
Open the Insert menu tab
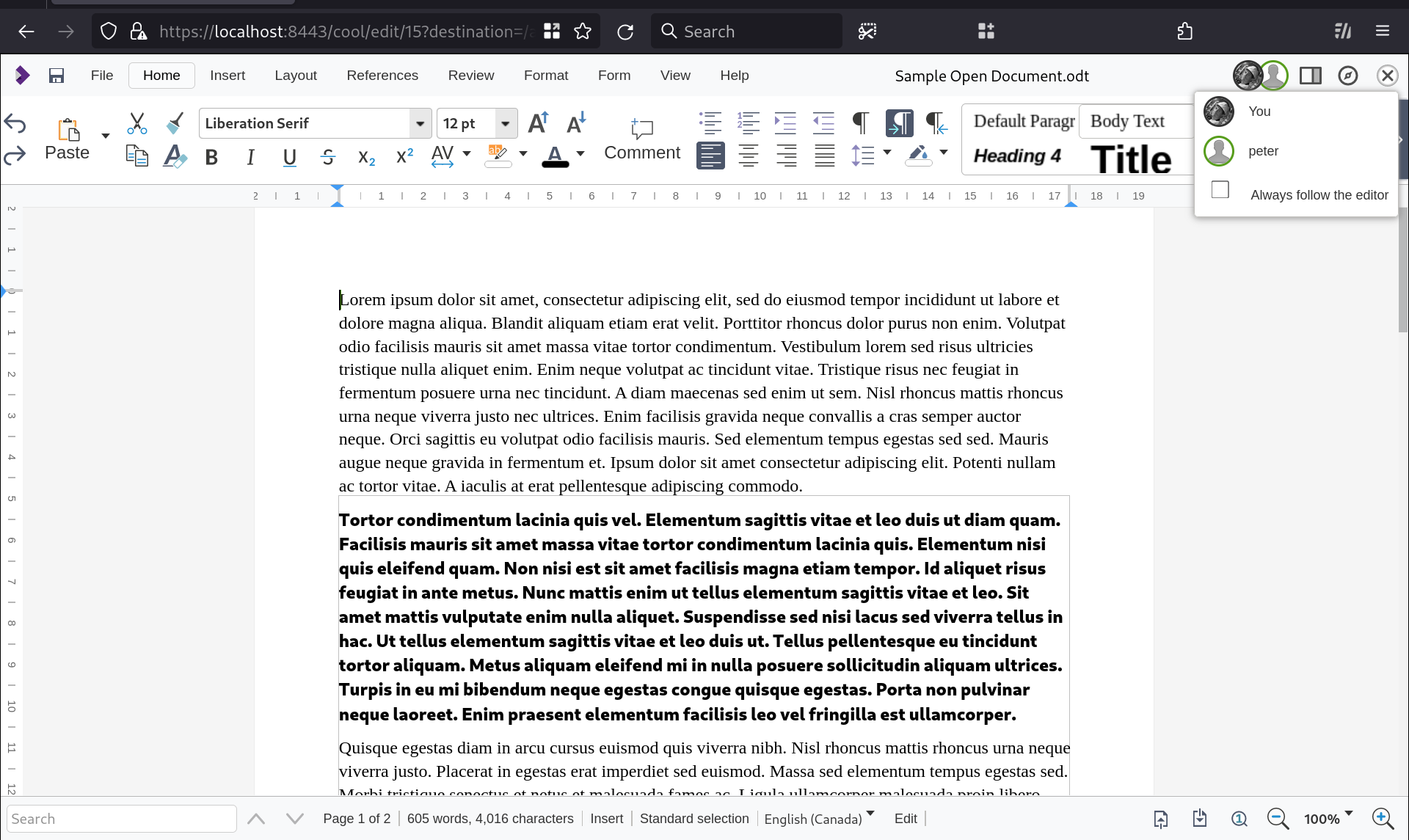(227, 76)
